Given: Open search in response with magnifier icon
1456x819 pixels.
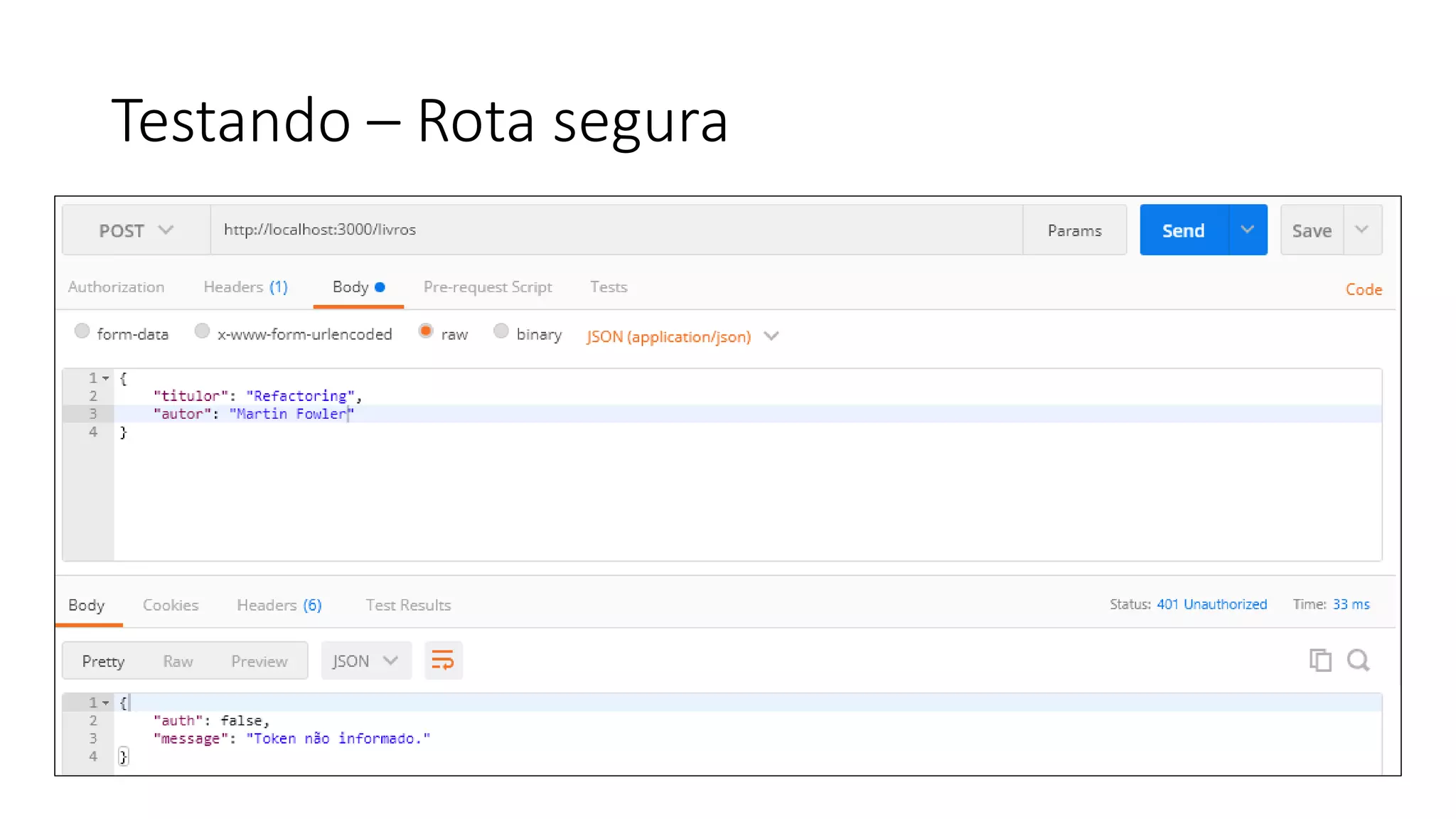Looking at the screenshot, I should click(x=1359, y=660).
